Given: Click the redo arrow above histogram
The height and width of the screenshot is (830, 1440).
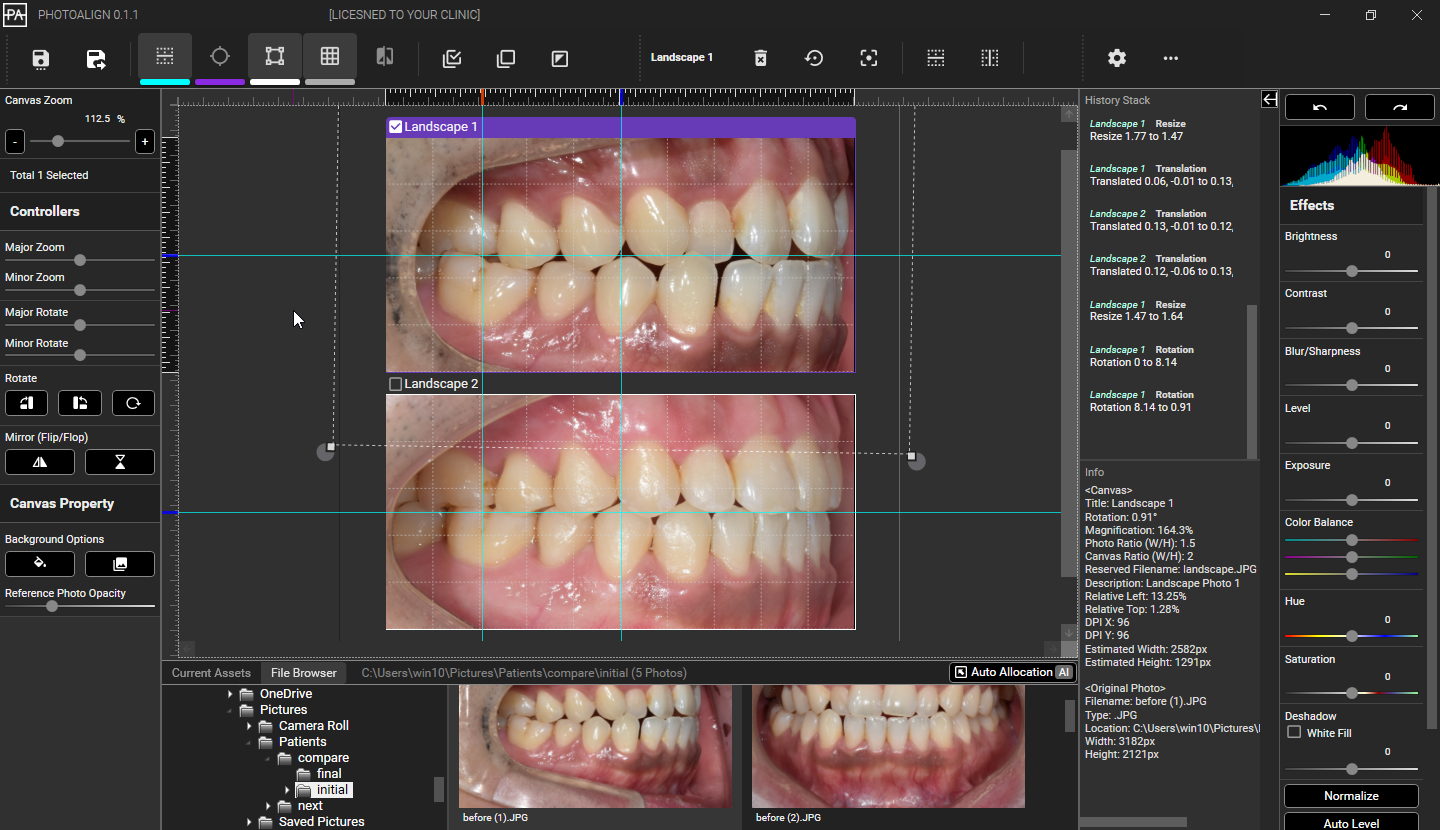Looking at the screenshot, I should coord(1400,107).
